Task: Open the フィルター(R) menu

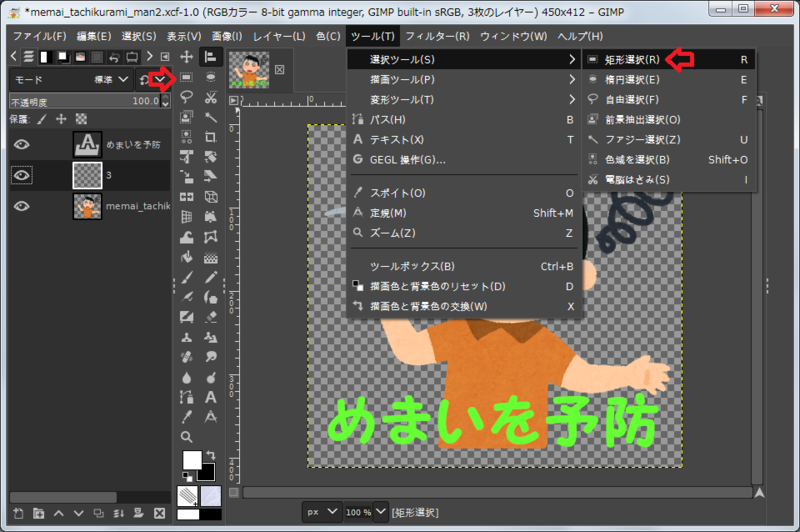Action: [x=437, y=36]
